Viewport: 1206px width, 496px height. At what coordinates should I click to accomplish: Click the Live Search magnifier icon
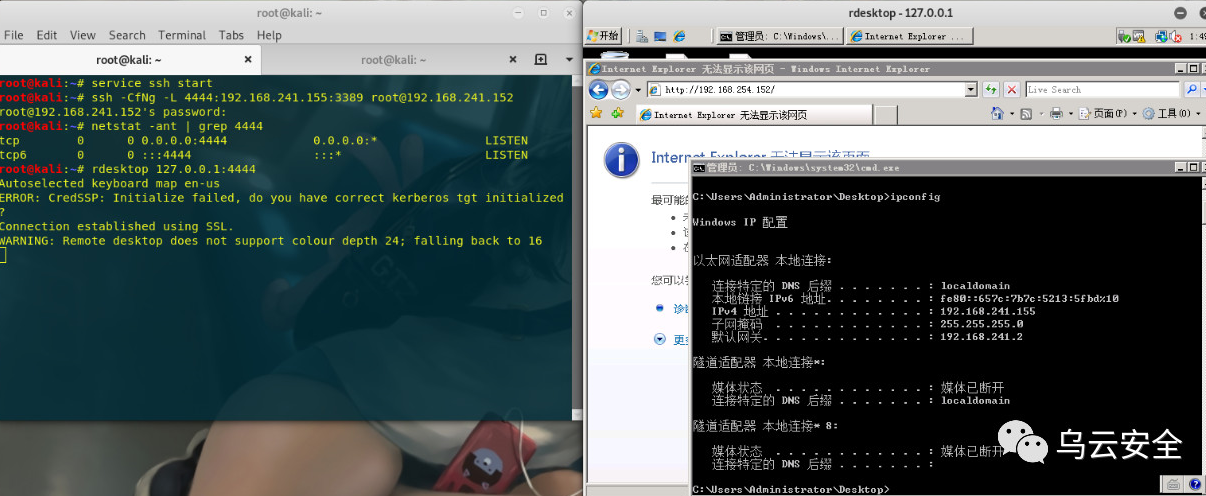[1192, 89]
